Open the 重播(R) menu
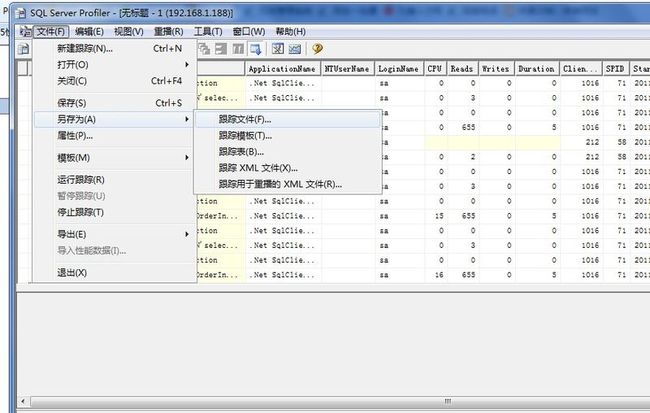 (168, 32)
